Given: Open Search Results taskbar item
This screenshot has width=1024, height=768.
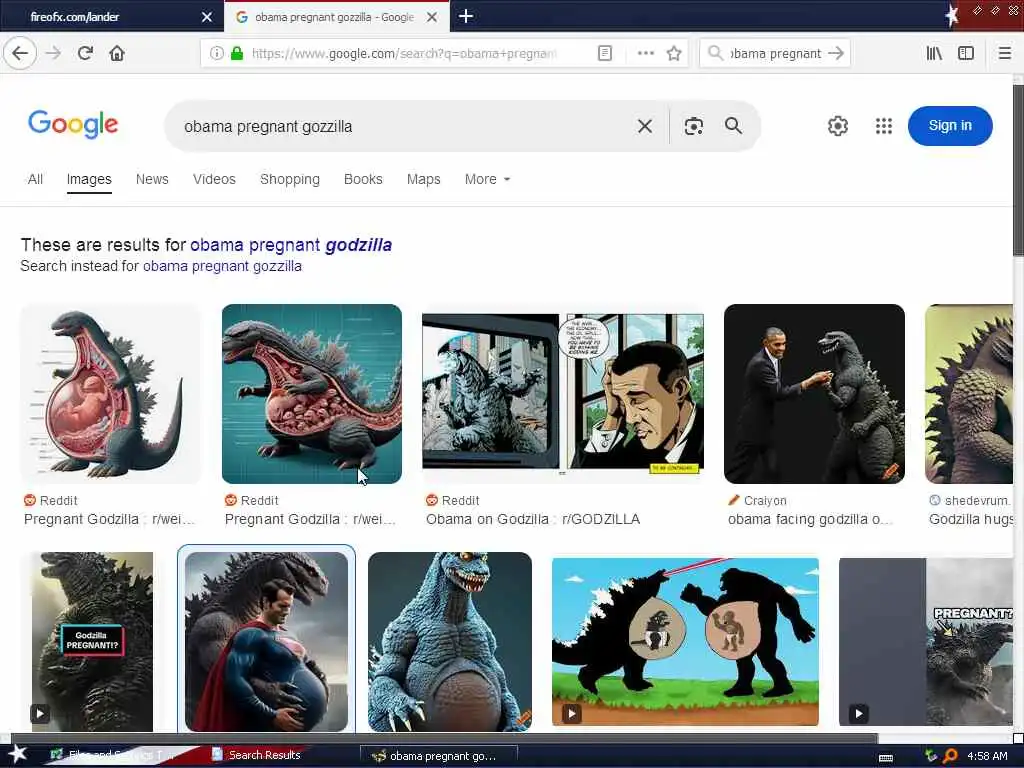Looking at the screenshot, I should (257, 755).
